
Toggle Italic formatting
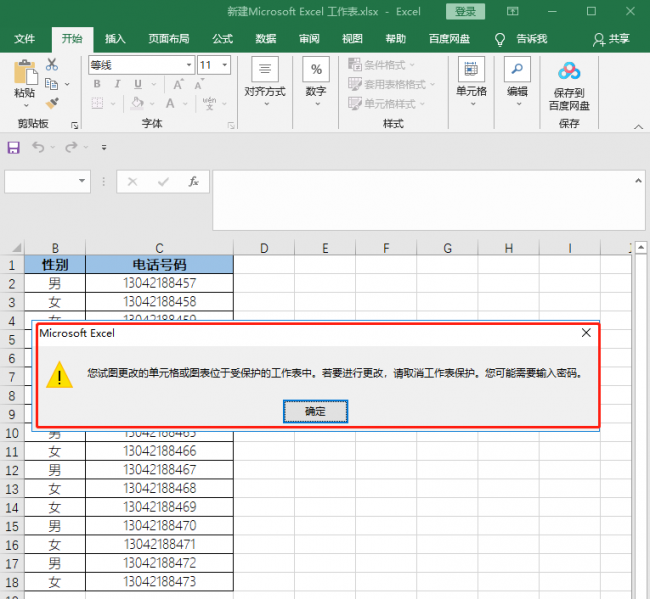pyautogui.click(x=117, y=84)
